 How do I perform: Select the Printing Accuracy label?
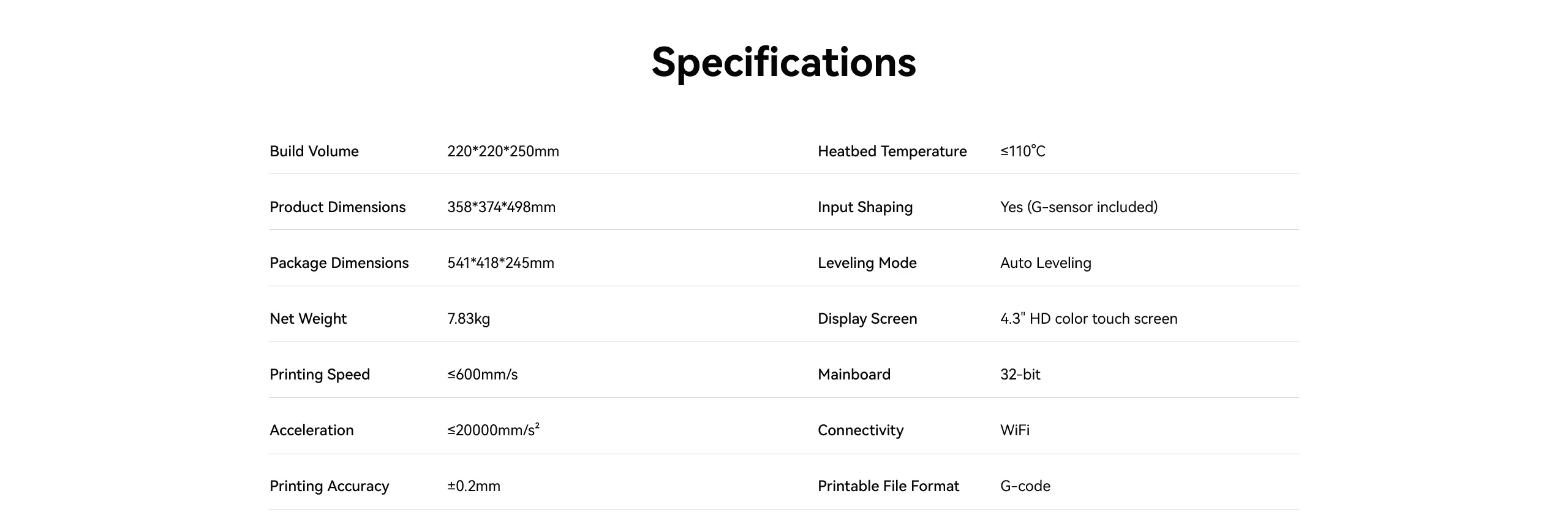pos(329,486)
